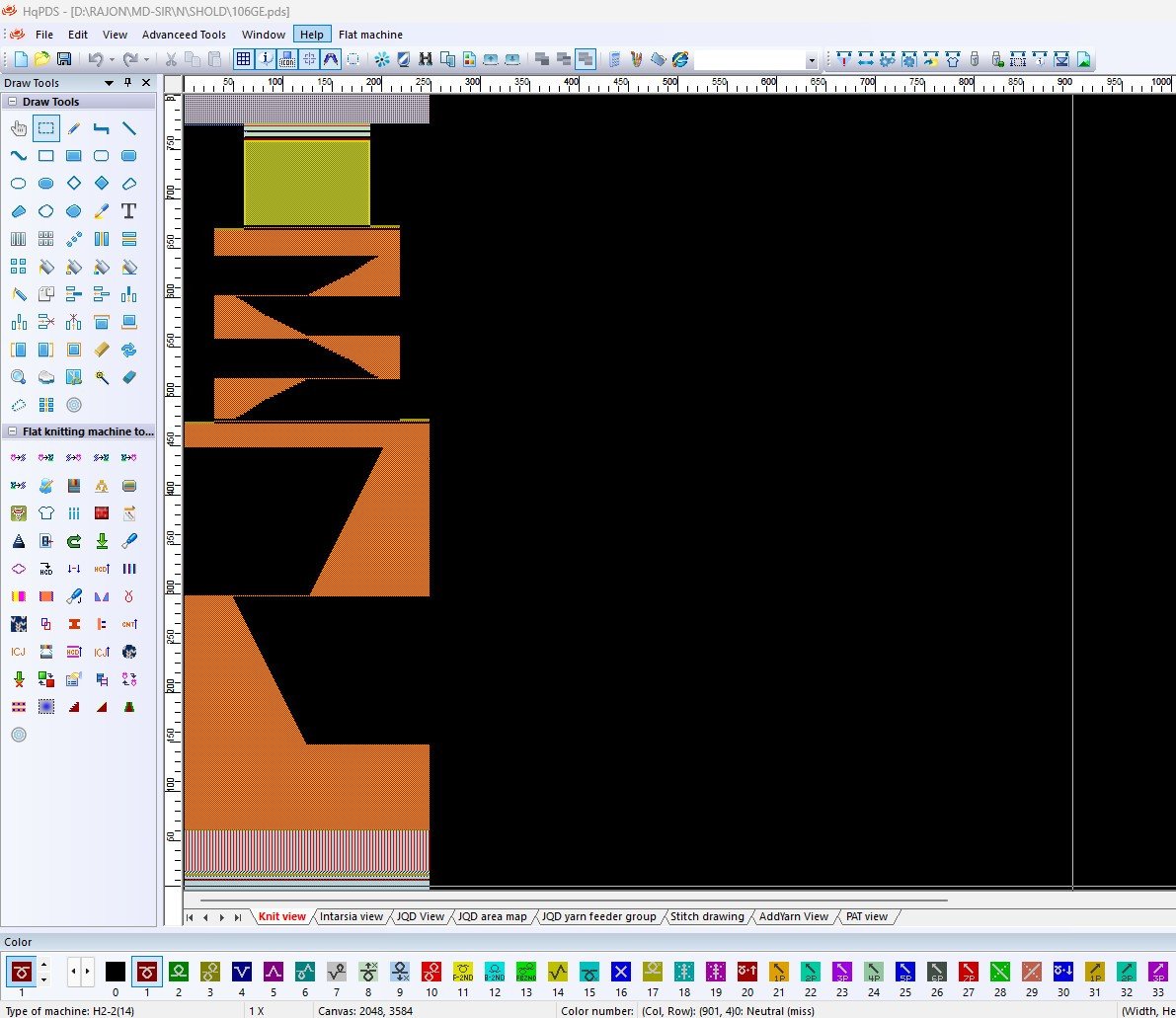
Task: Open the toolbar combo box dropdown
Action: click(x=811, y=60)
